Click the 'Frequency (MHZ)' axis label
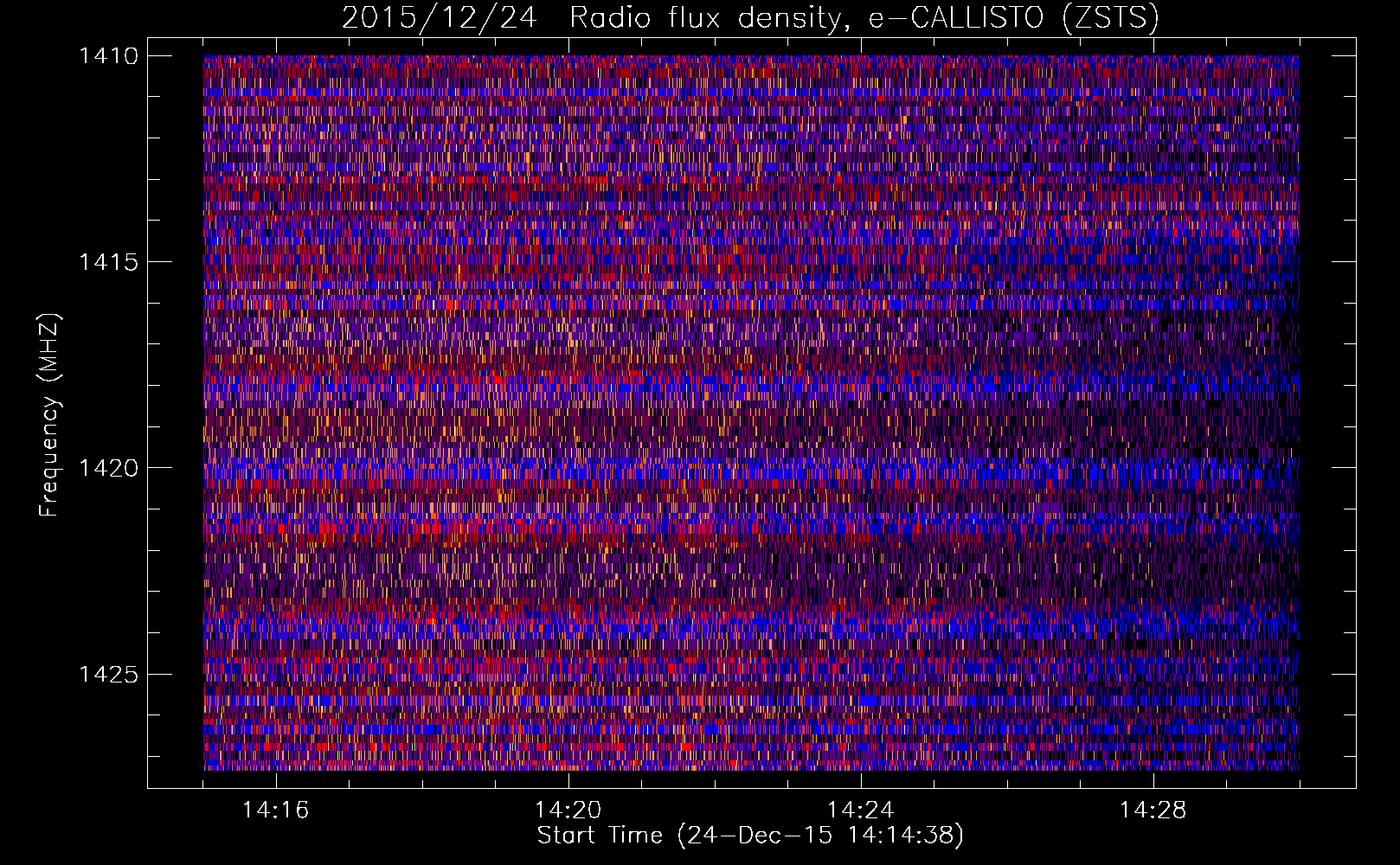Viewport: 1400px width, 865px height. 51,415
